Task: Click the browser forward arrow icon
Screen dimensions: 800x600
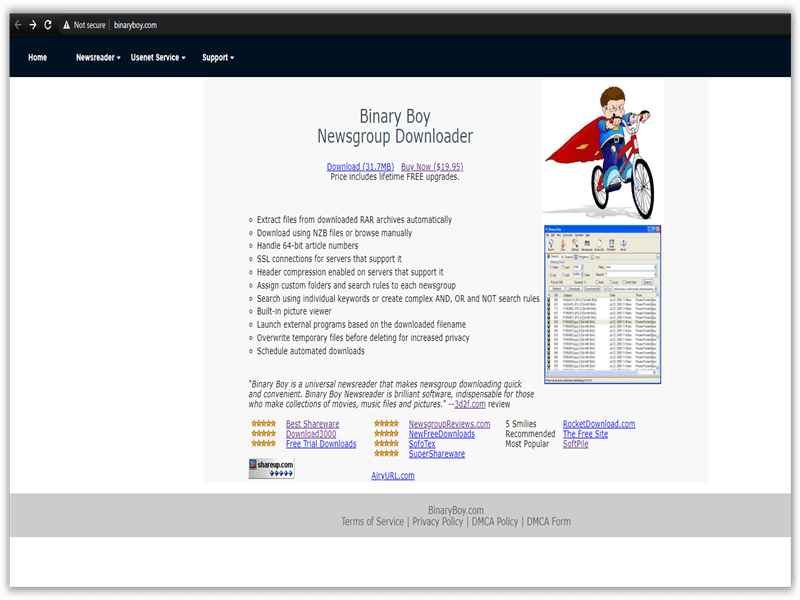Action: coord(33,25)
